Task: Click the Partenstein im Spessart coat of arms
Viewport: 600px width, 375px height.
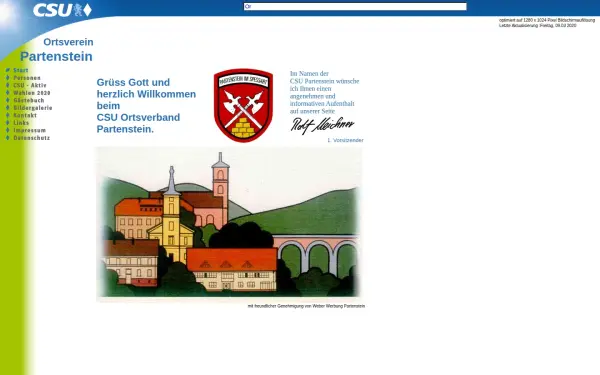Action: (x=243, y=105)
